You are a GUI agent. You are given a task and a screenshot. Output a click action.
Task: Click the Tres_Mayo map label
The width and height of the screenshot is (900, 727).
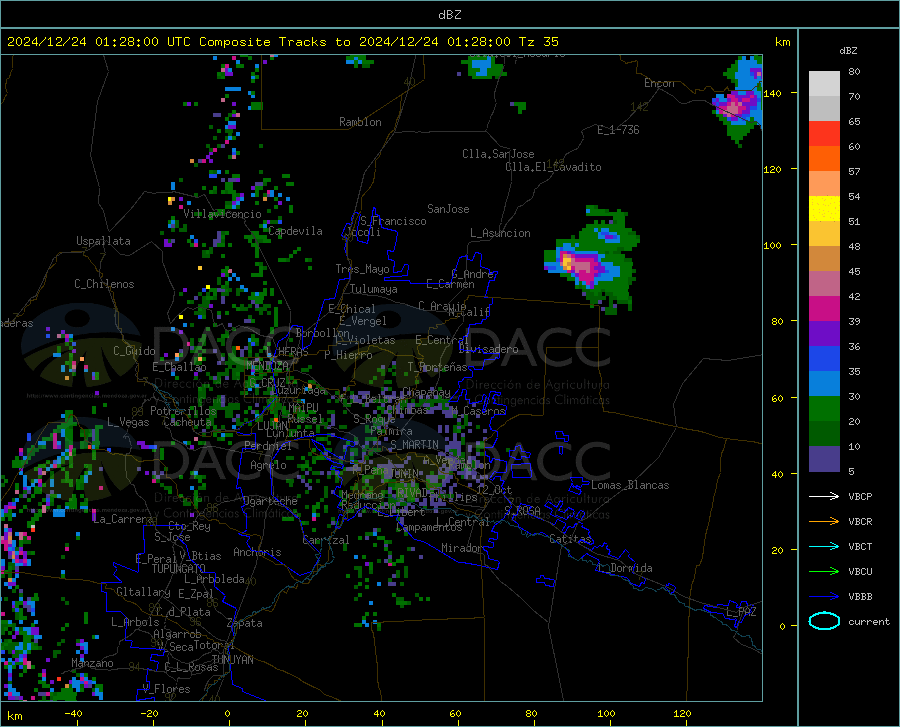[x=362, y=269]
